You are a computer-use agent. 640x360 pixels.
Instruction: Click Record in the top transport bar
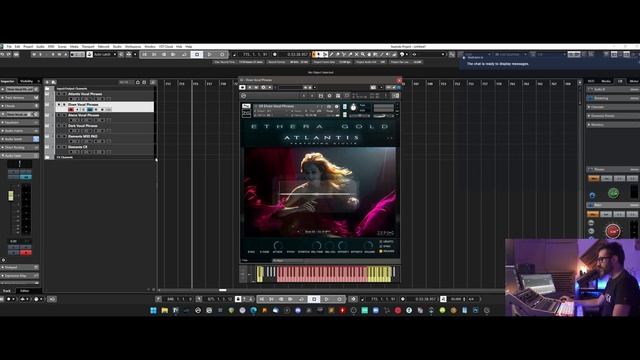pyautogui.click(x=222, y=54)
